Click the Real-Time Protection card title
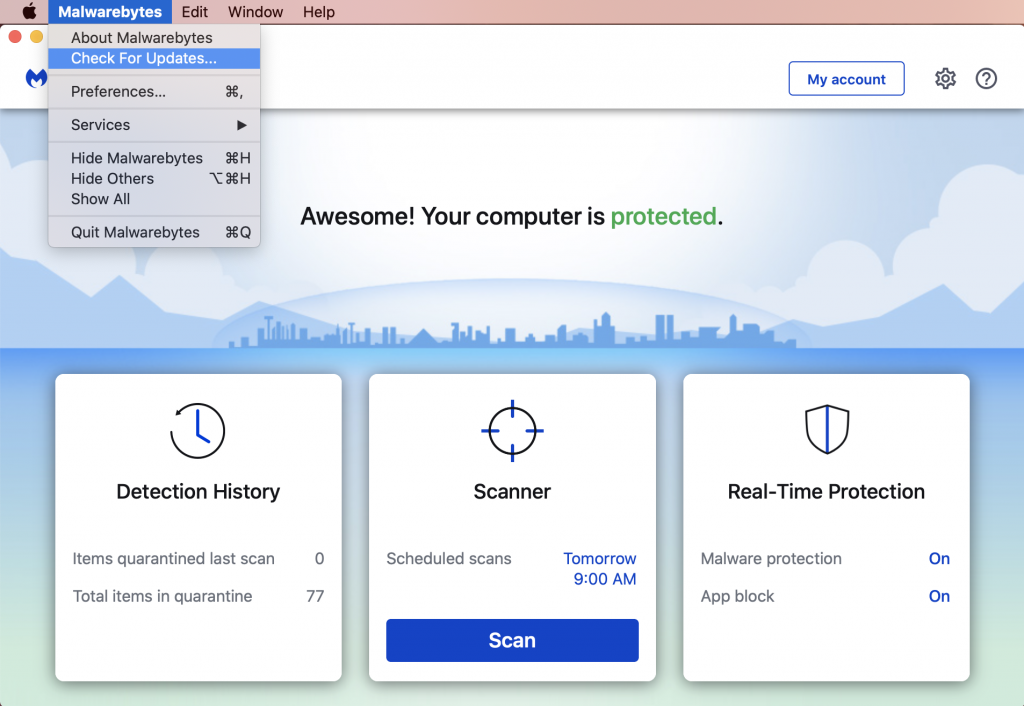The image size is (1024, 706). [826, 491]
